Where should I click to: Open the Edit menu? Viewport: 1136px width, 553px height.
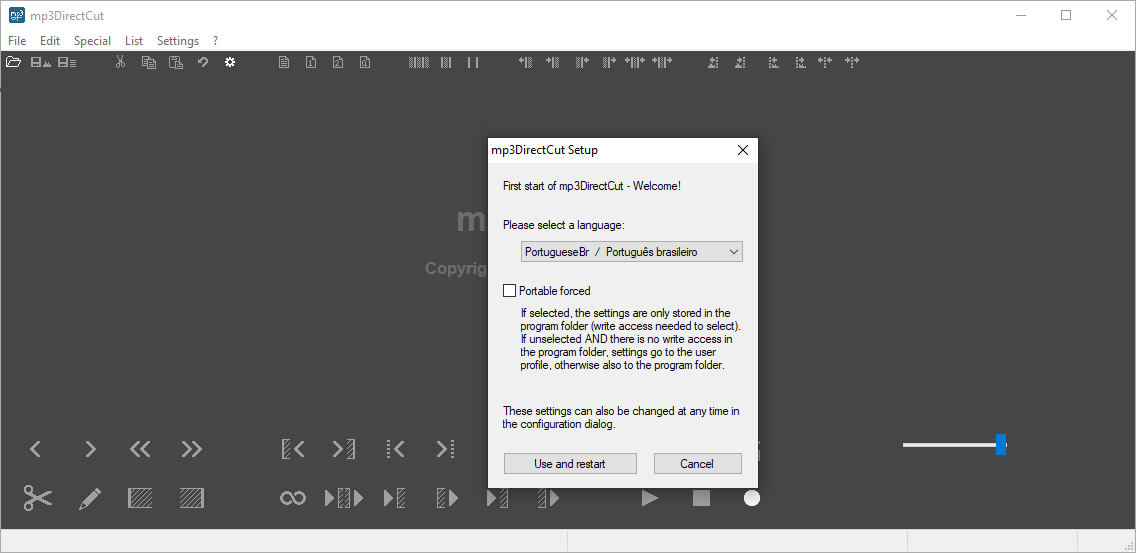click(x=50, y=41)
